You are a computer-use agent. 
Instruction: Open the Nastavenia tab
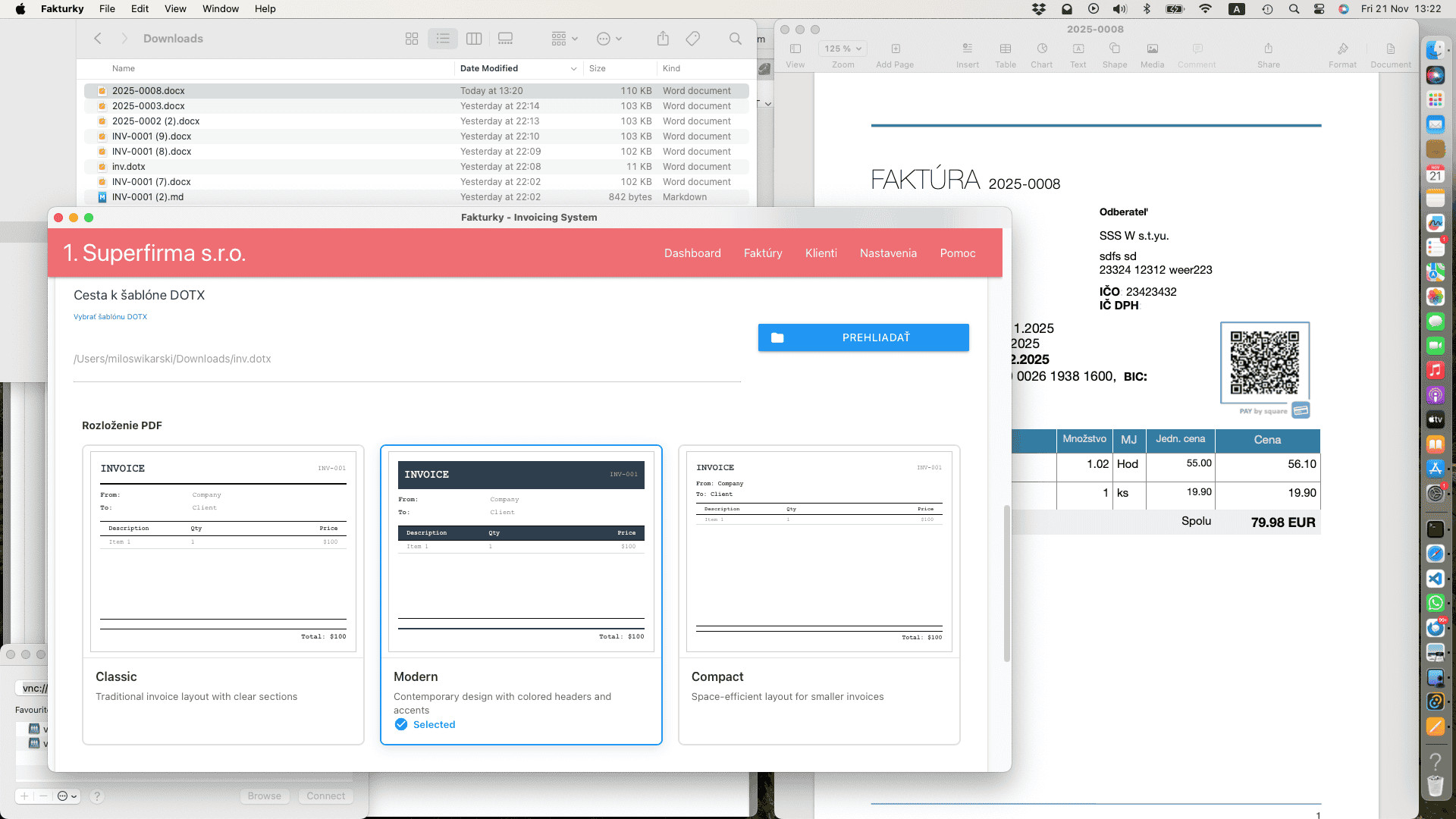coord(888,253)
